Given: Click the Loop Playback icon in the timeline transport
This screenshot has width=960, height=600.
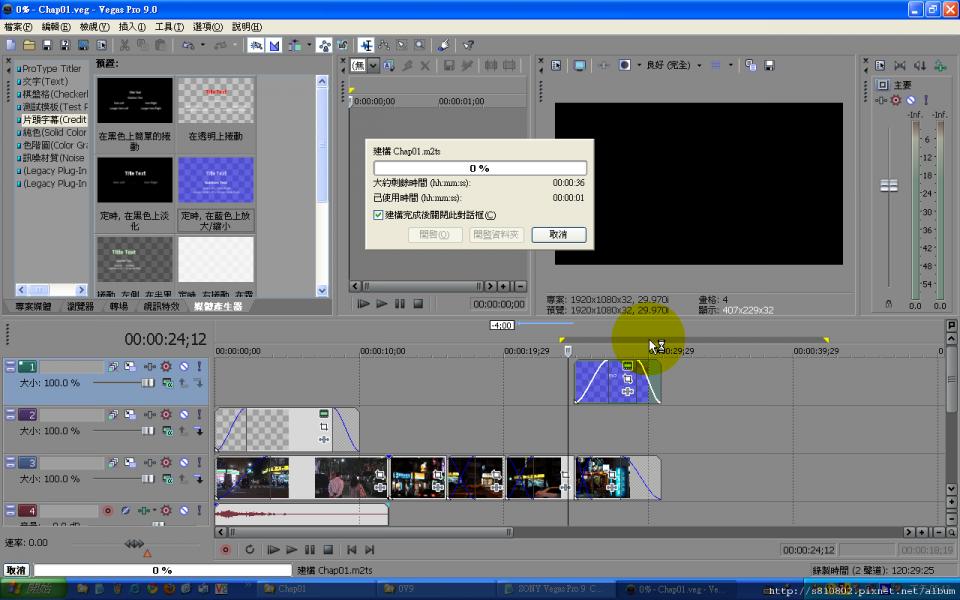Looking at the screenshot, I should click(x=249, y=550).
